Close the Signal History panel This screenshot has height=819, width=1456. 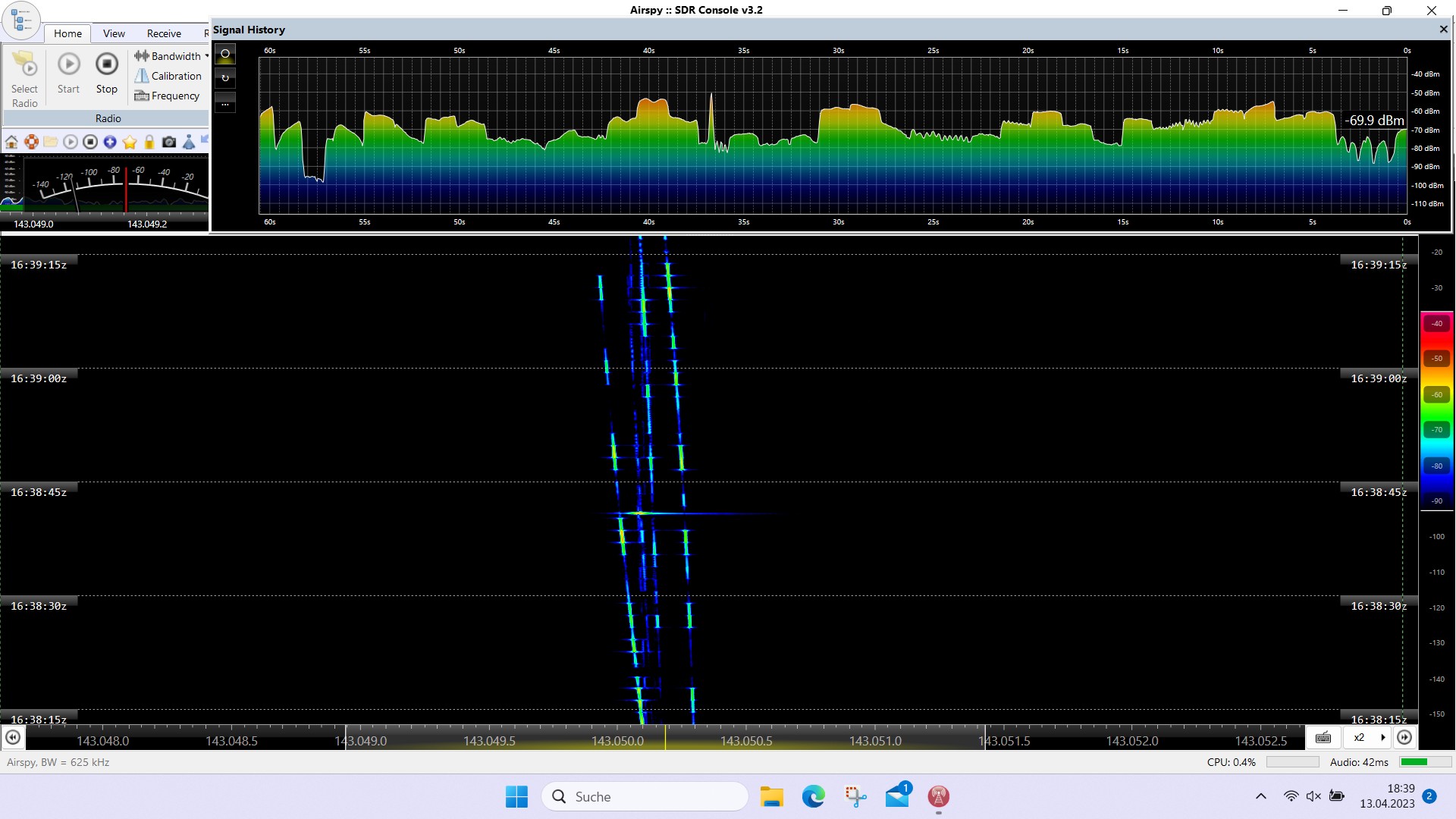pyautogui.click(x=1443, y=30)
